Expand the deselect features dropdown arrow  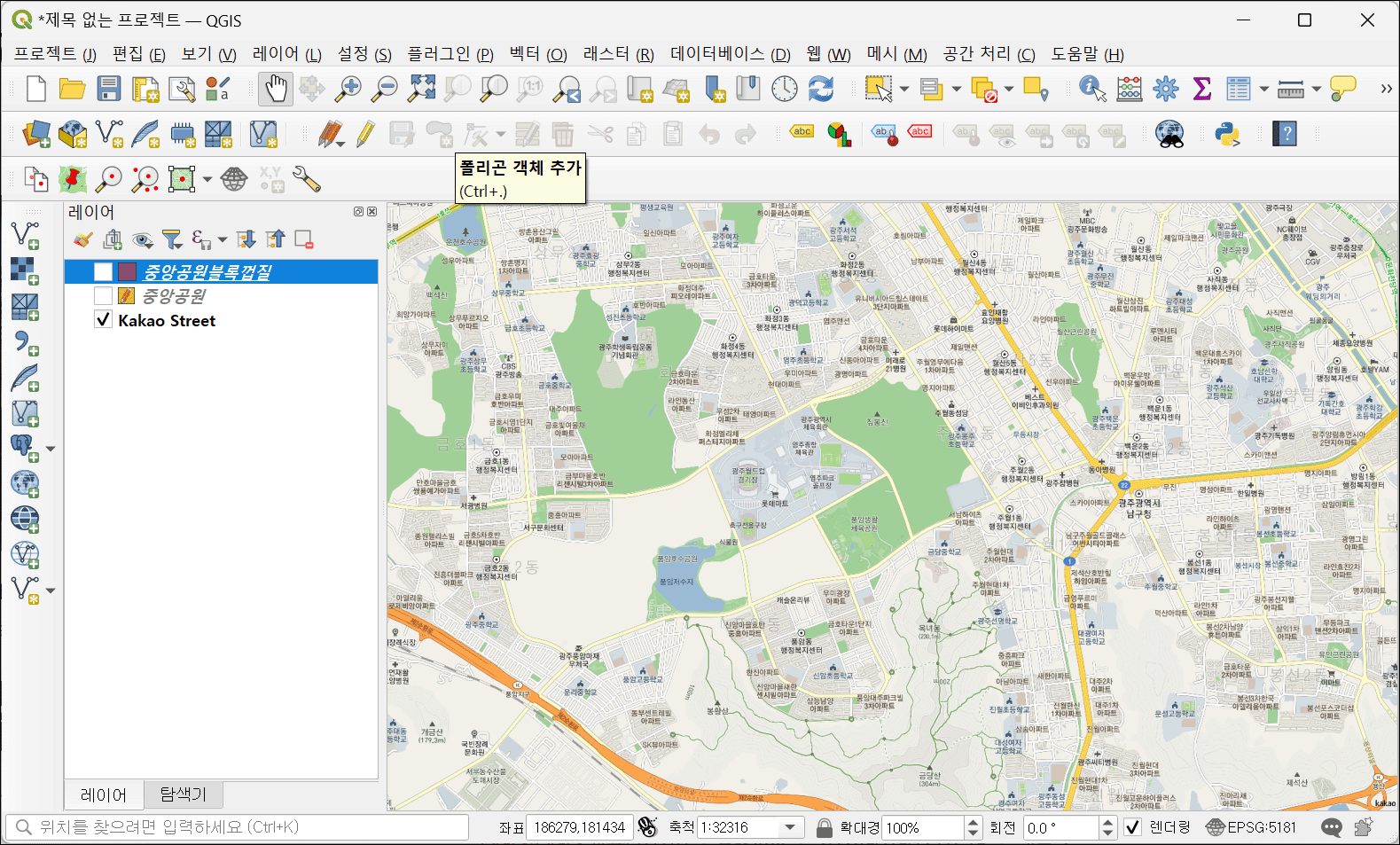pos(1008,89)
